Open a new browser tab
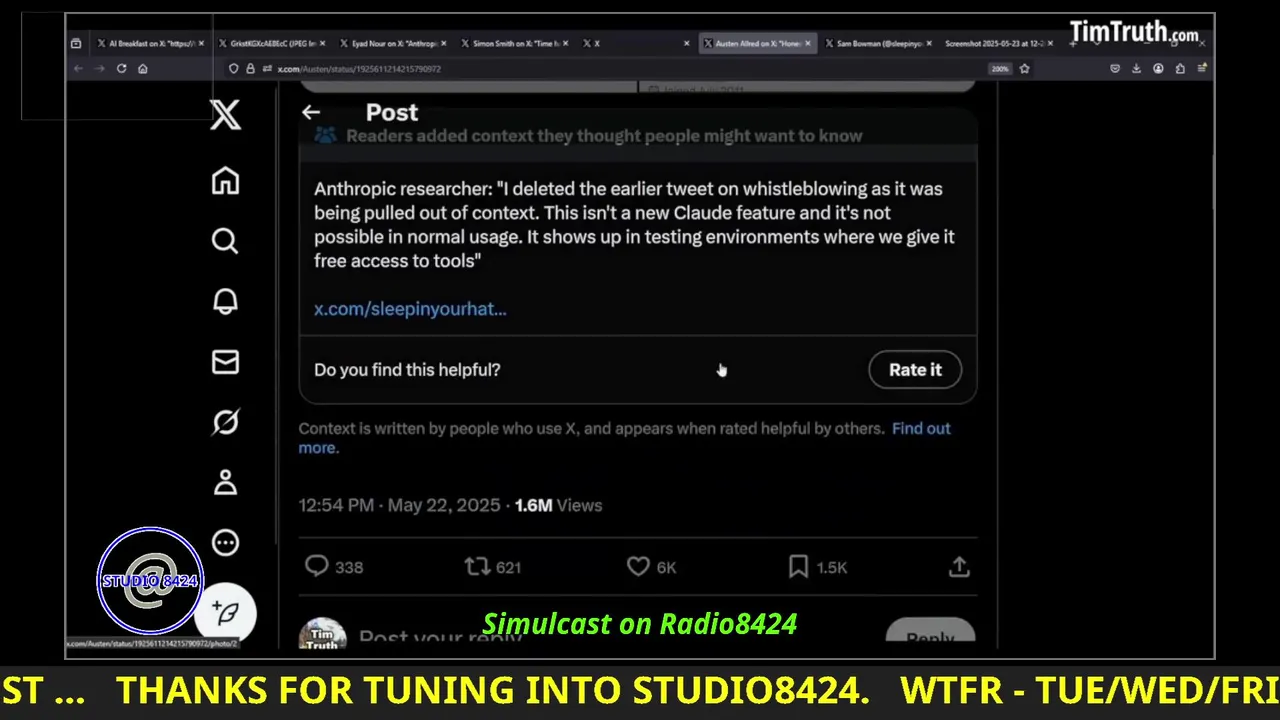Screen dimensions: 1280x720 click(1072, 44)
